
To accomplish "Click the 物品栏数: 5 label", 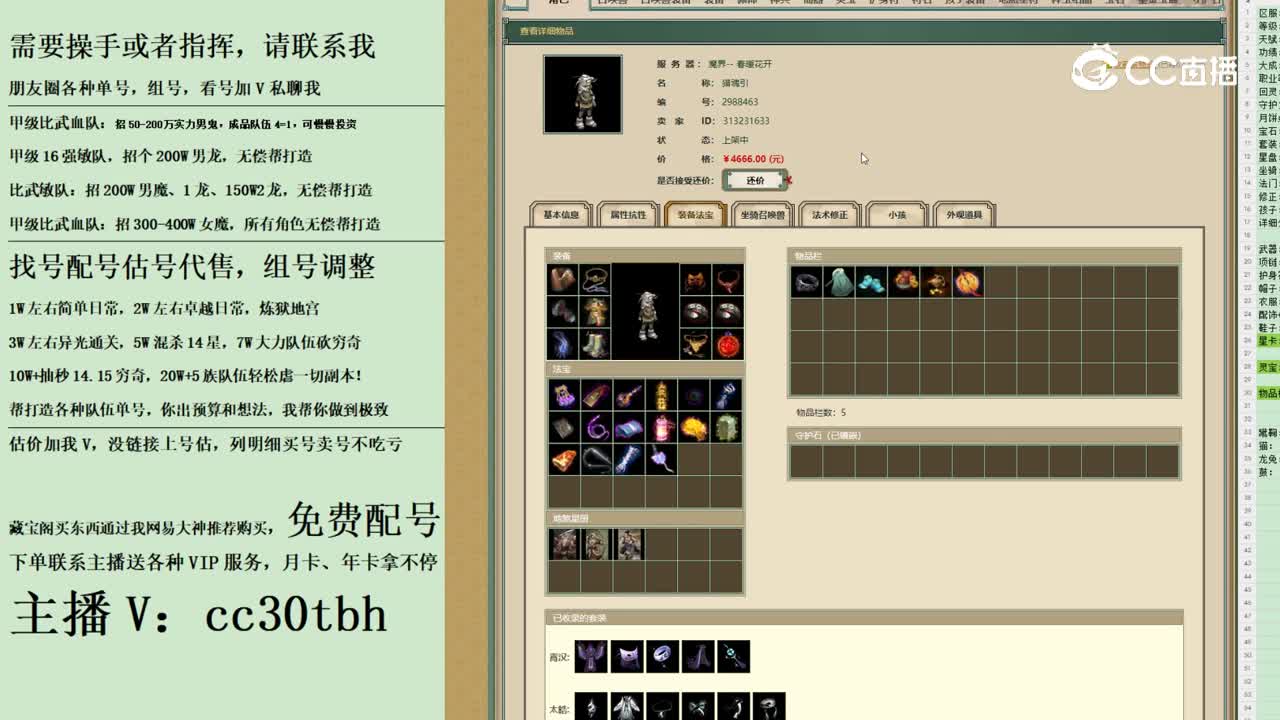I will pyautogui.click(x=821, y=412).
